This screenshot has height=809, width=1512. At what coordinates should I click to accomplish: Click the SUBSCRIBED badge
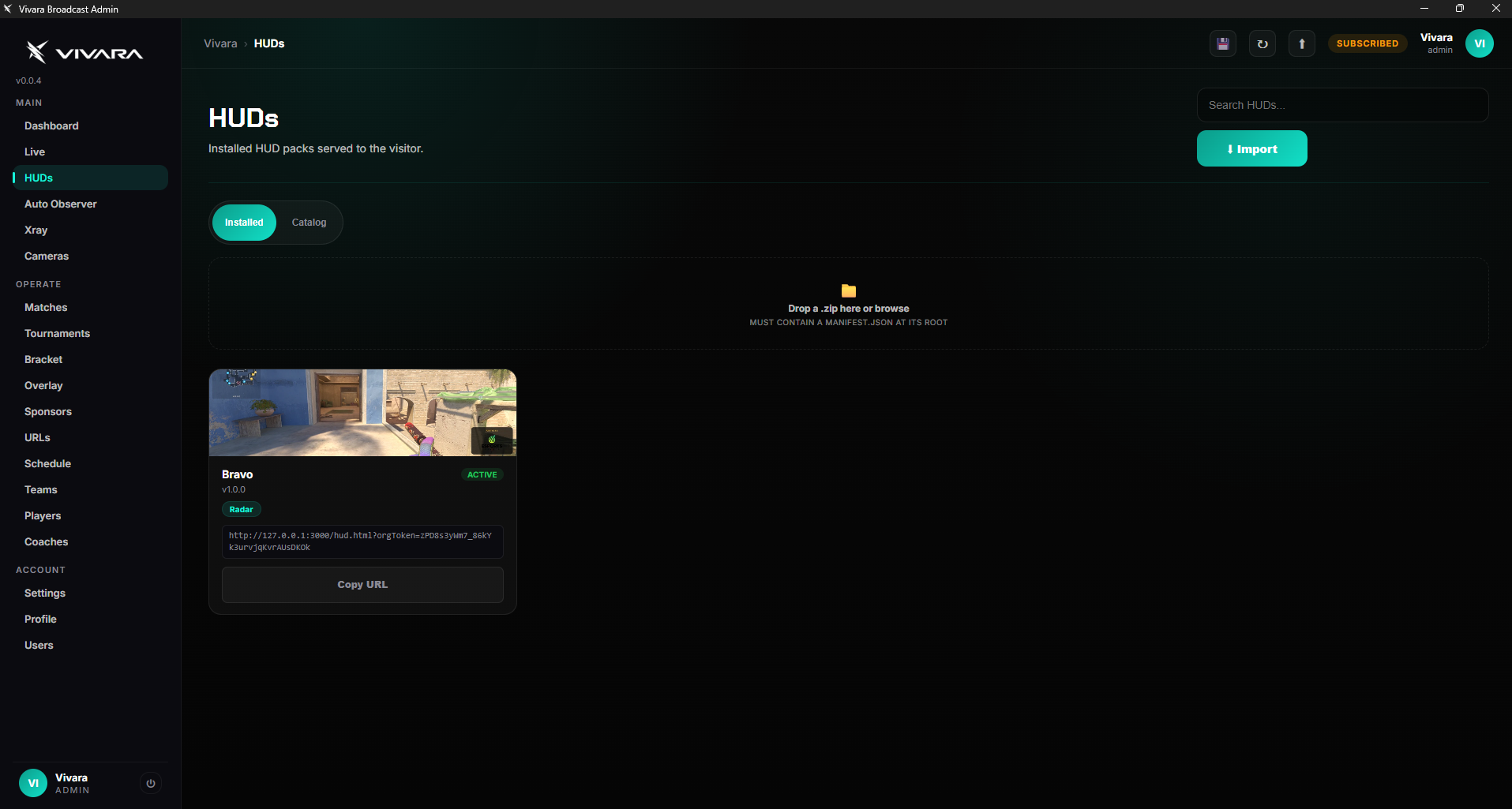[x=1368, y=43]
